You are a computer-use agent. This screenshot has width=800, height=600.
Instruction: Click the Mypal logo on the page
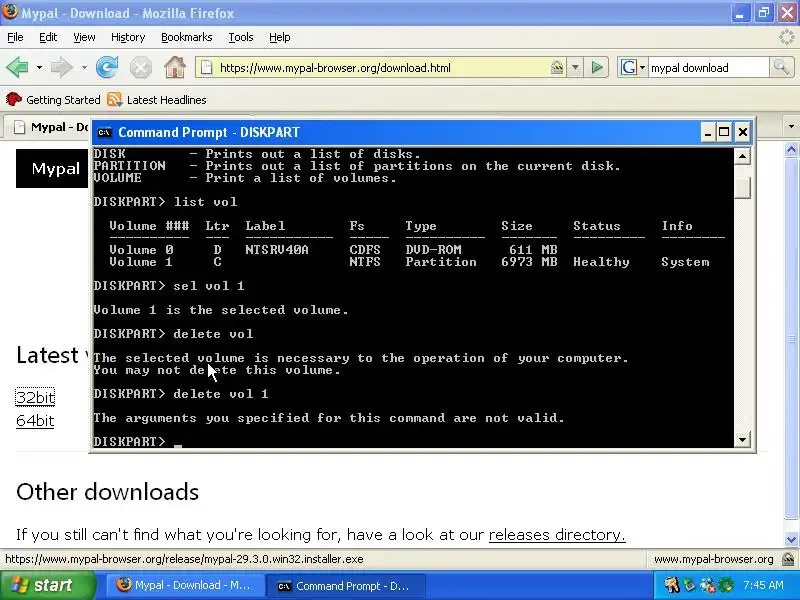pos(52,168)
